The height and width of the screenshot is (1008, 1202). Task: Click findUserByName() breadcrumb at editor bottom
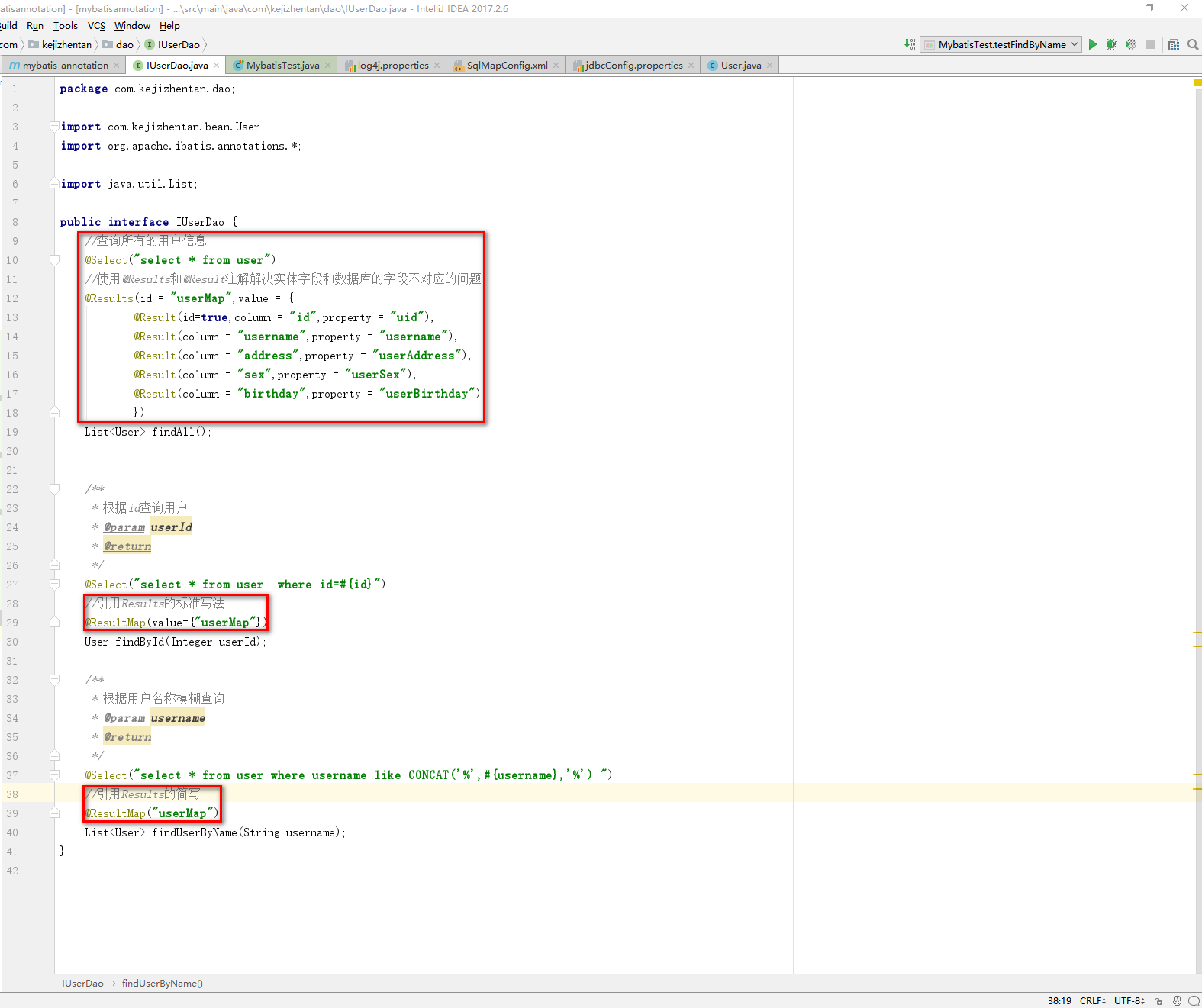pos(163,984)
